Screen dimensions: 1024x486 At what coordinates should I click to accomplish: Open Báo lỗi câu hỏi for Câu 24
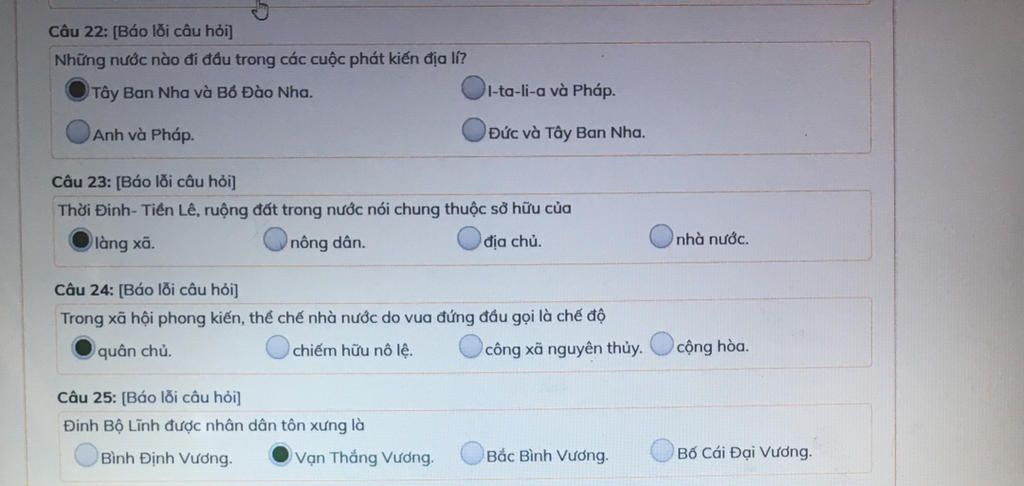pyautogui.click(x=178, y=289)
